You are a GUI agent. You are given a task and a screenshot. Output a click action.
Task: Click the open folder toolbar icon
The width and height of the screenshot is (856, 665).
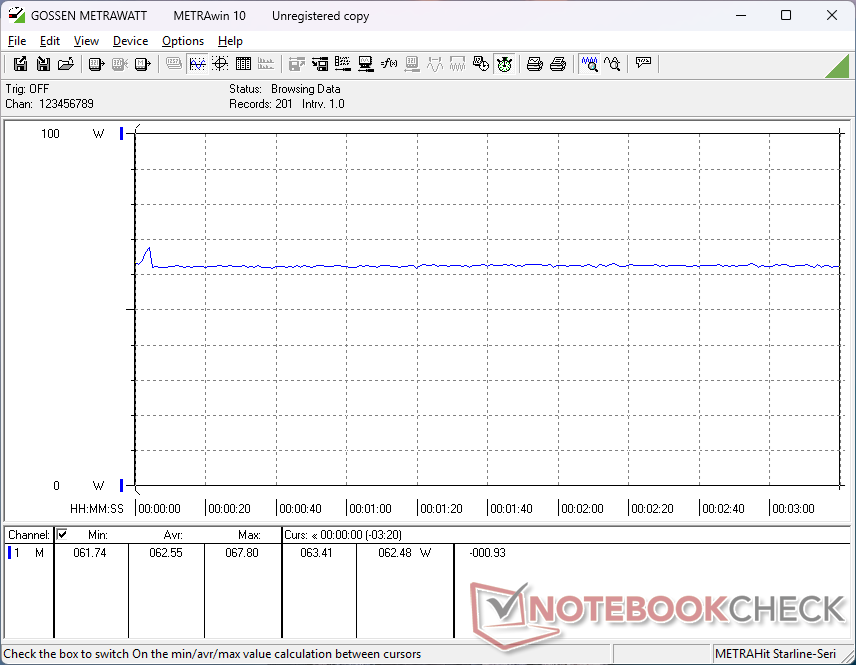click(65, 64)
